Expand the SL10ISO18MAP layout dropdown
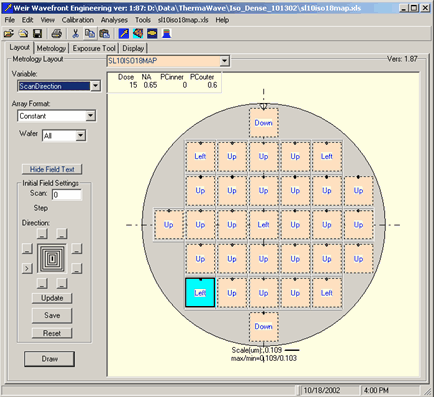Image resolution: width=435 pixels, height=397 pixels. [225, 61]
